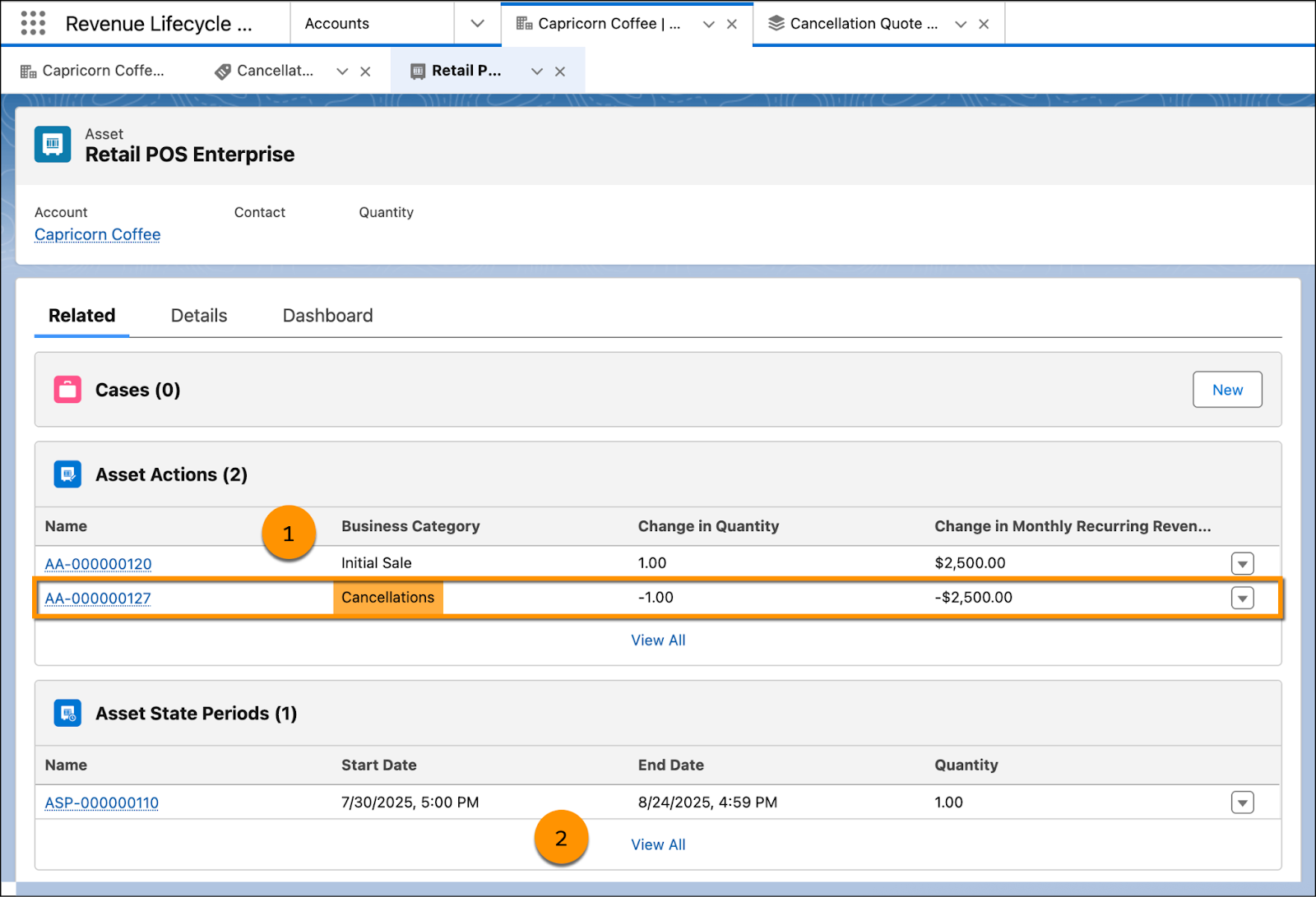This screenshot has height=897, width=1316.
Task: Select the Cancellation Quote workspace tab
Action: pyautogui.click(x=863, y=24)
